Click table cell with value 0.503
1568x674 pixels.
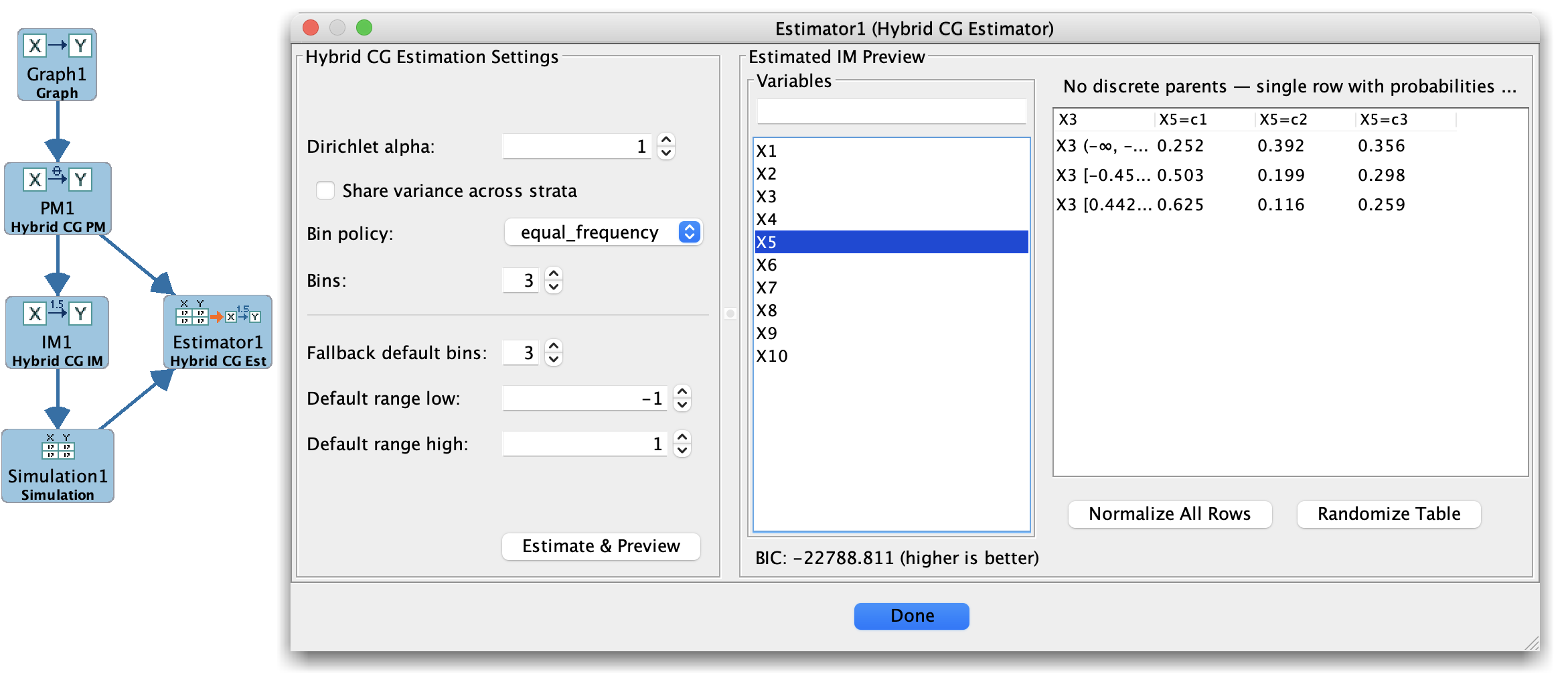(x=1205, y=176)
